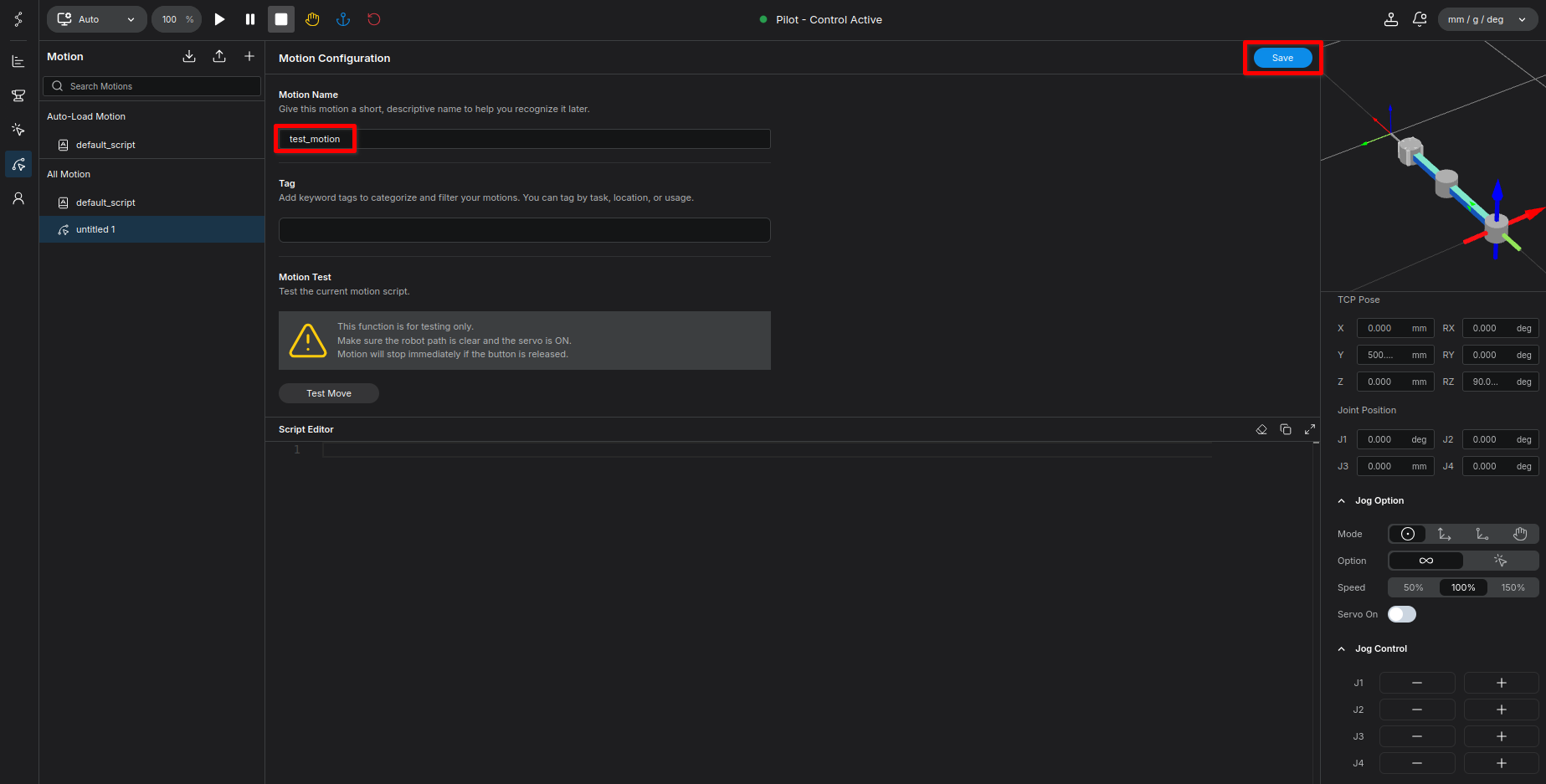Click the Test Move button
This screenshot has height=784, width=1546.
(x=329, y=393)
